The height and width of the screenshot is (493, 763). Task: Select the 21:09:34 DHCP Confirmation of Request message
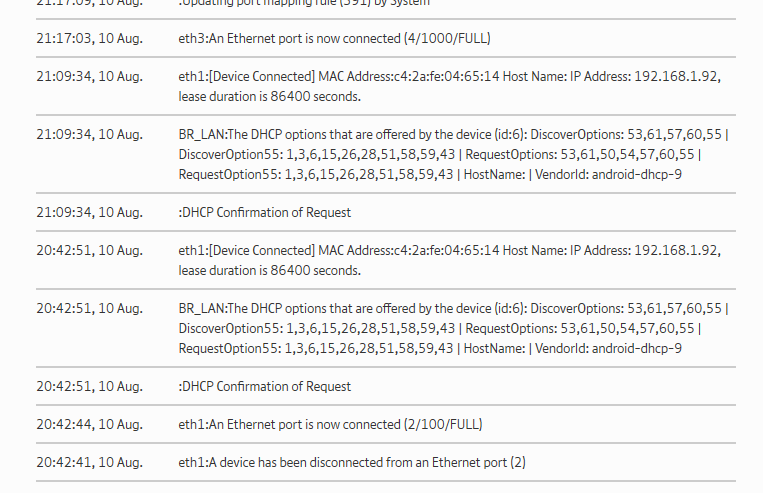(x=264, y=212)
